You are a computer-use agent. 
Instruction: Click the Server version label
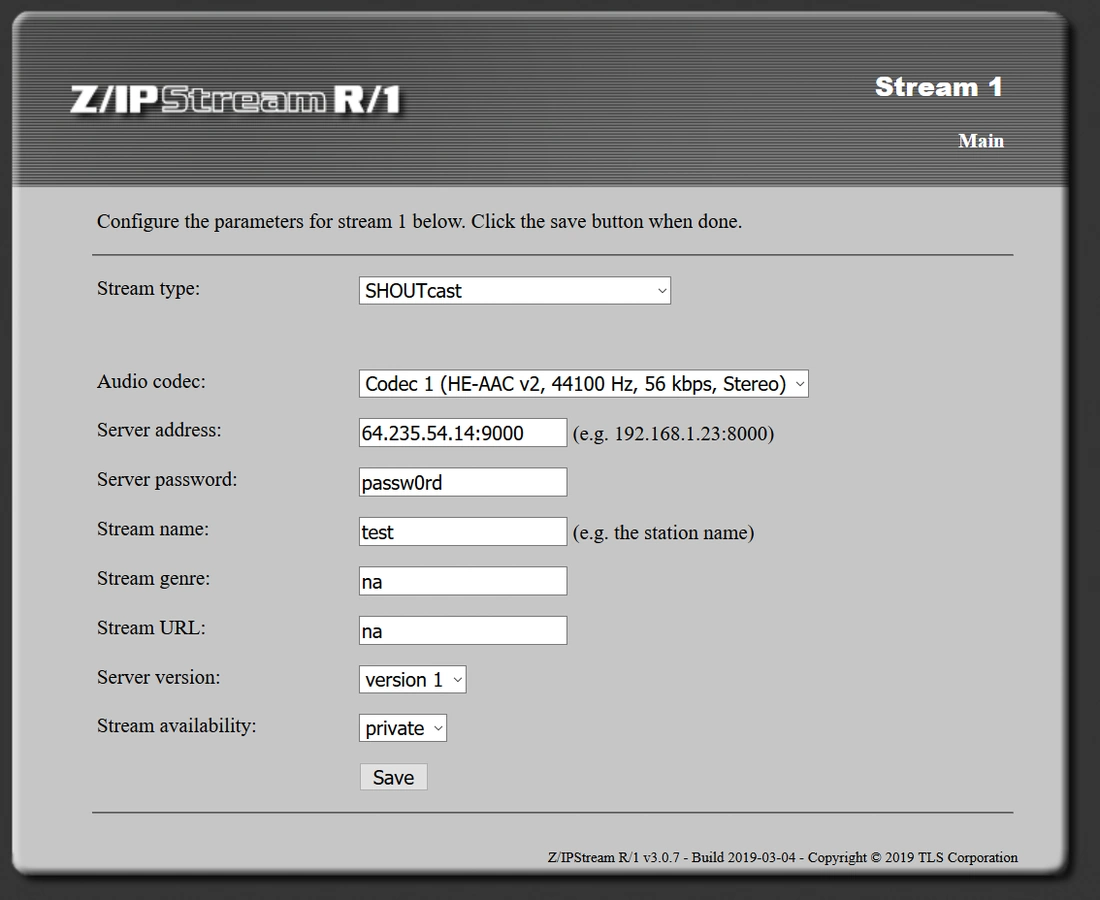point(159,678)
